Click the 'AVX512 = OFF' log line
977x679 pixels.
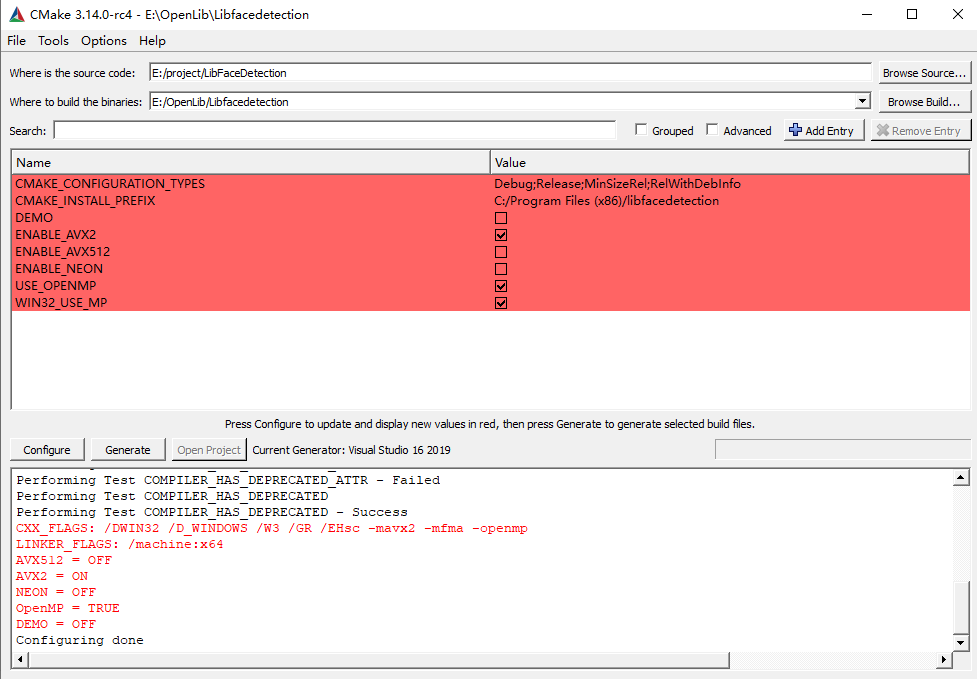click(64, 560)
